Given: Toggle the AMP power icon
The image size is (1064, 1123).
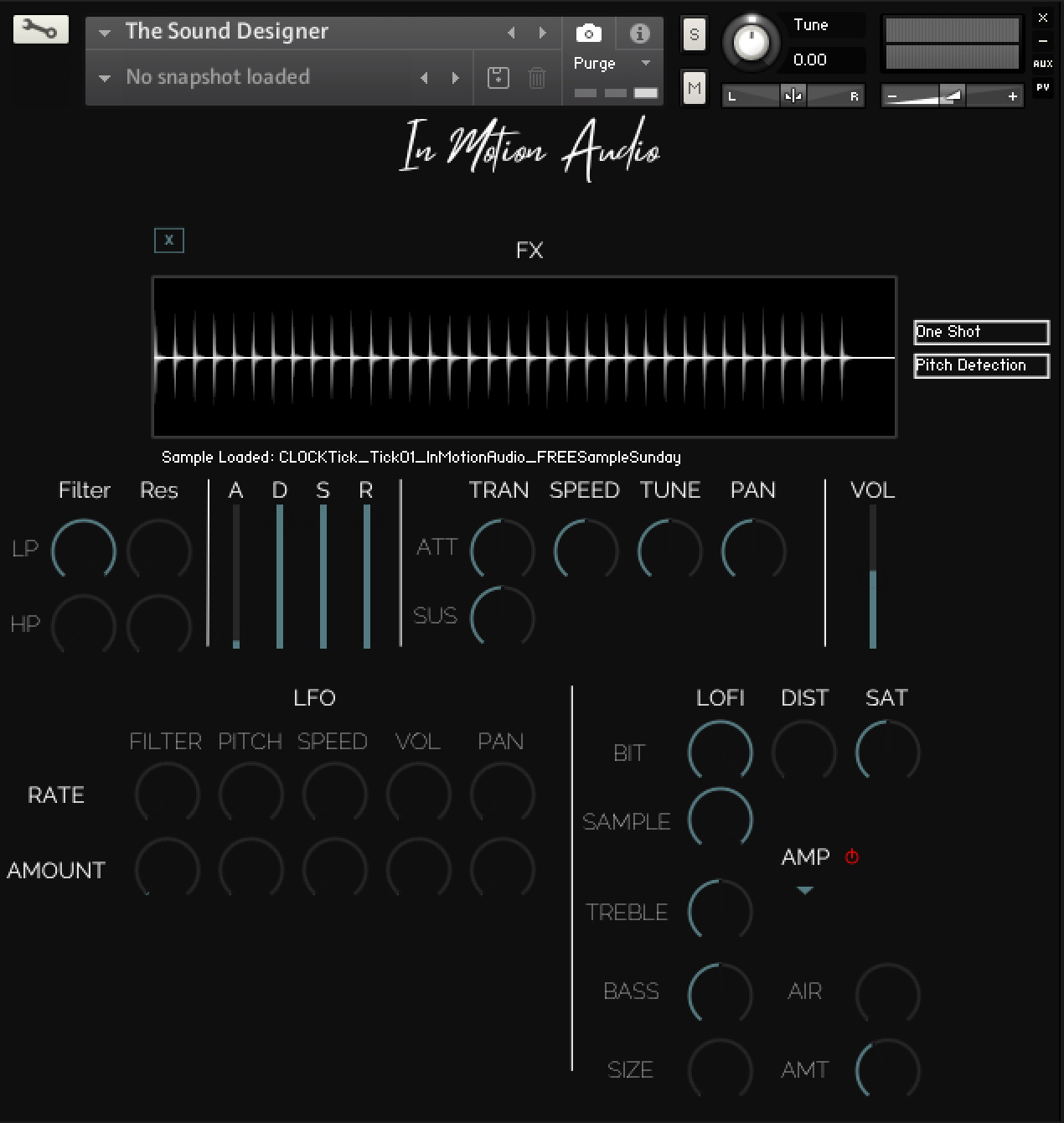Looking at the screenshot, I should point(852,856).
